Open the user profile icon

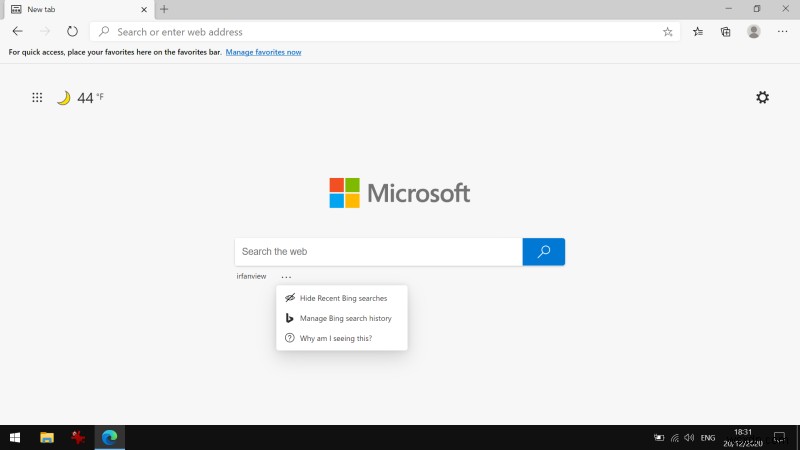click(x=754, y=32)
